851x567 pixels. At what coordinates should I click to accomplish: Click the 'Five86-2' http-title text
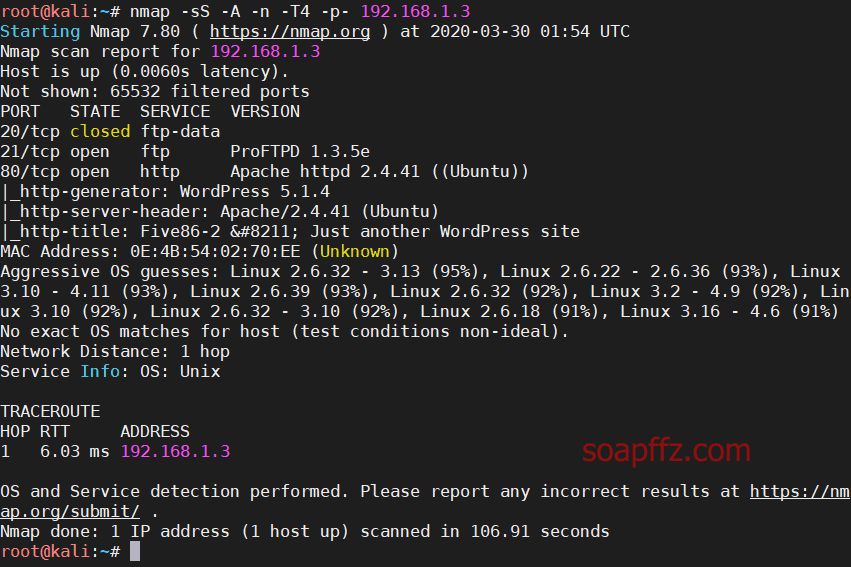[180, 231]
